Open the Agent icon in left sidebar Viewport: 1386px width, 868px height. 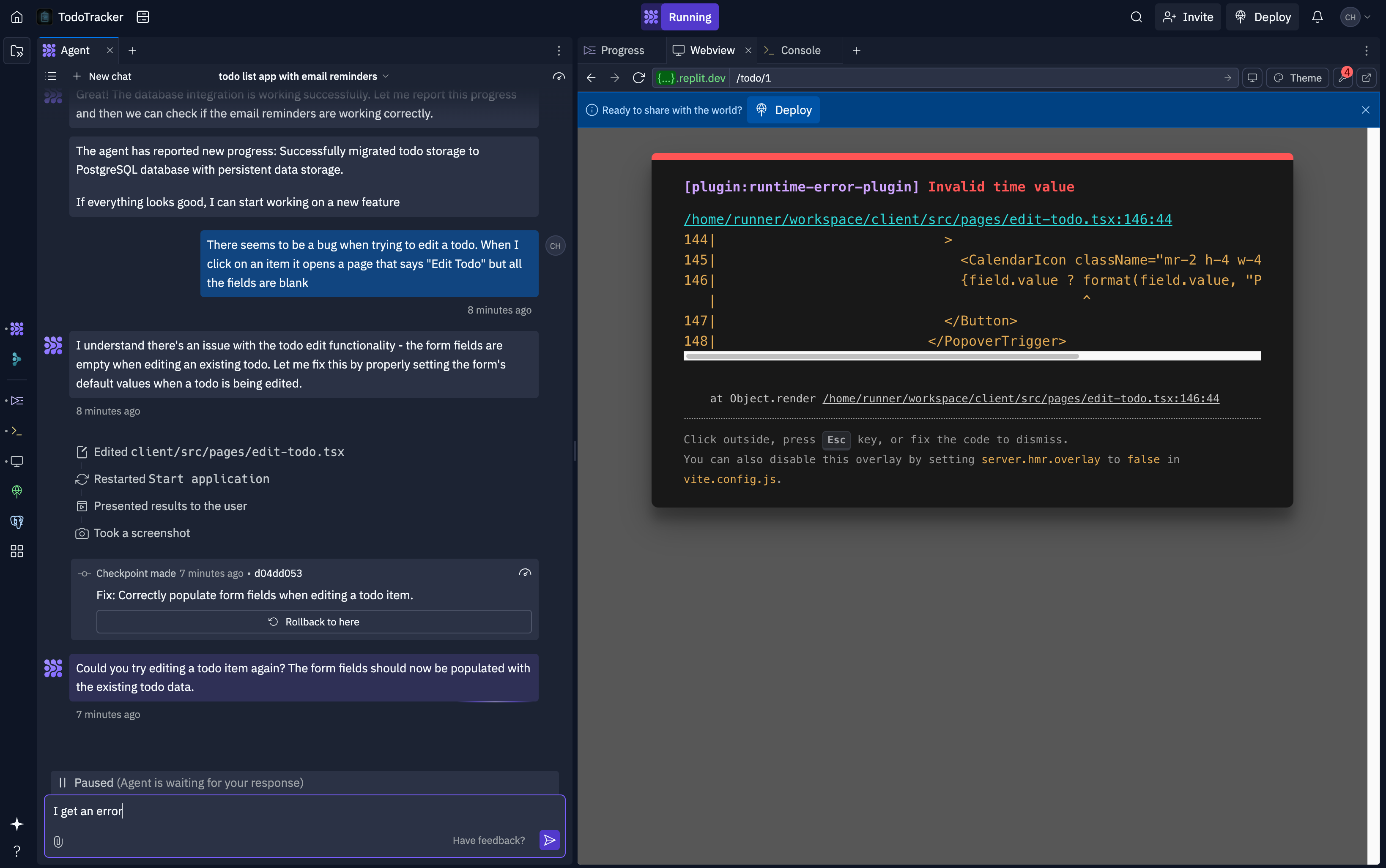coord(16,328)
